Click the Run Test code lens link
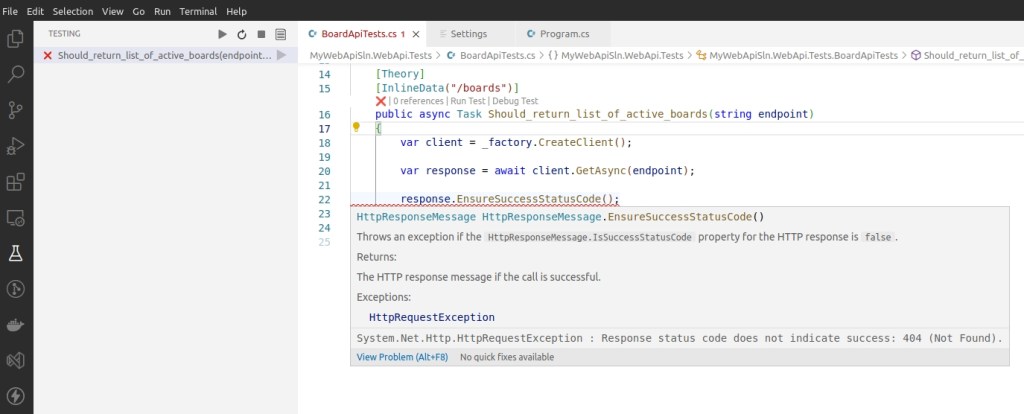Viewport: 1024px width, 414px height. click(x=470, y=101)
